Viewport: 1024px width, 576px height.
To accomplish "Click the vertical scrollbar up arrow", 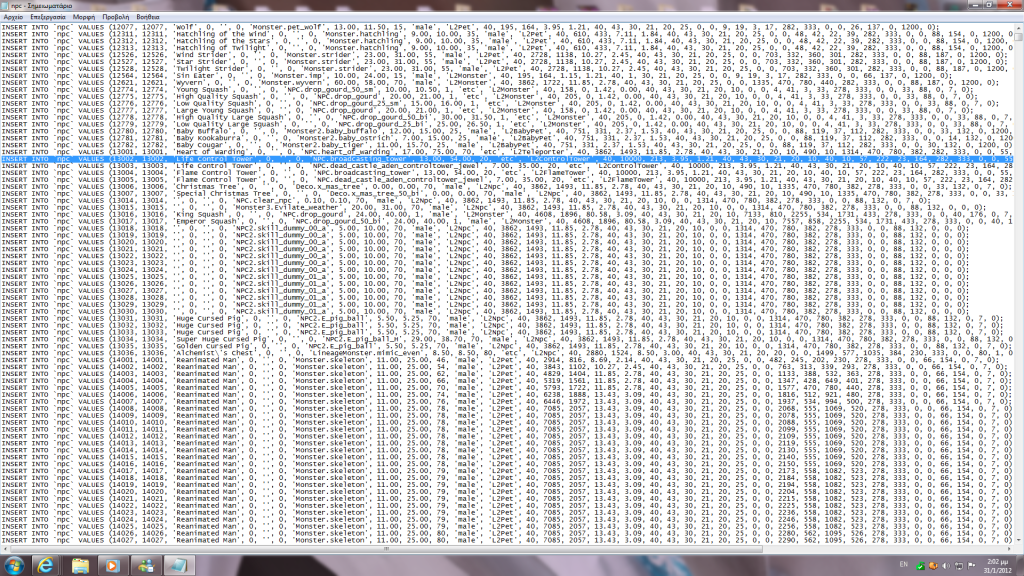I will point(1019,29).
